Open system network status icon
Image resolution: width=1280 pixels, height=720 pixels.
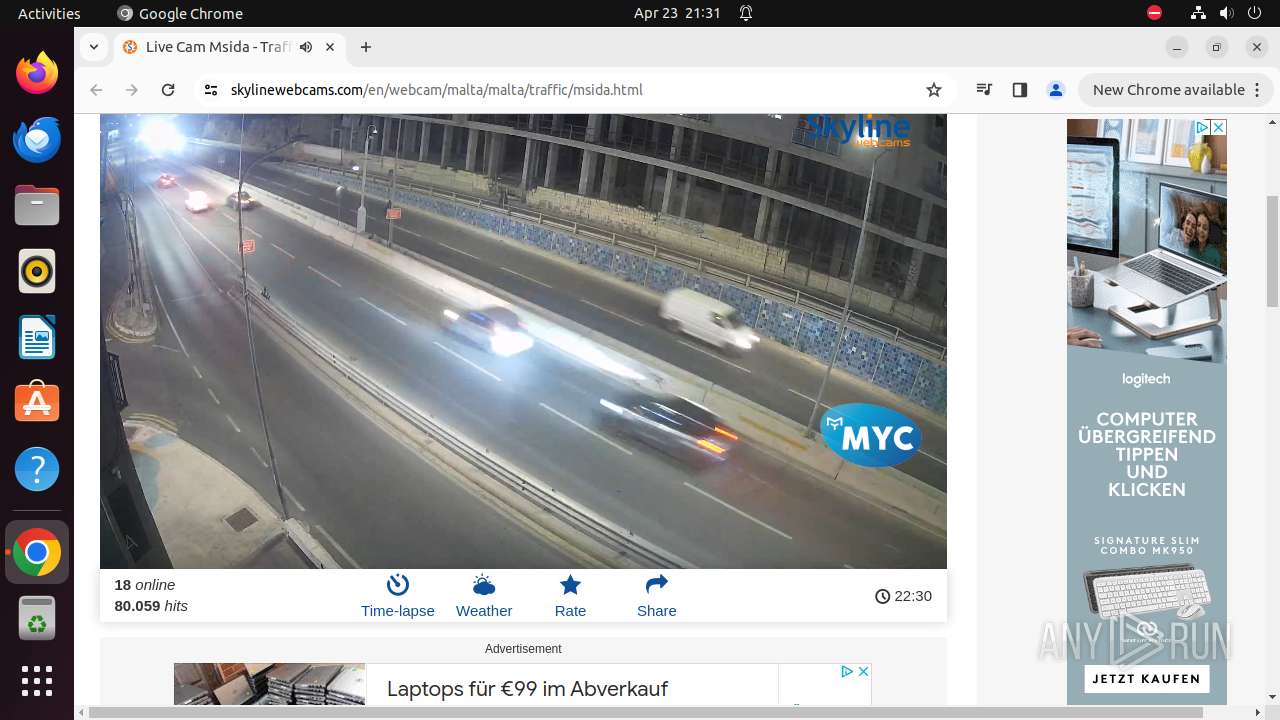click(x=1198, y=13)
